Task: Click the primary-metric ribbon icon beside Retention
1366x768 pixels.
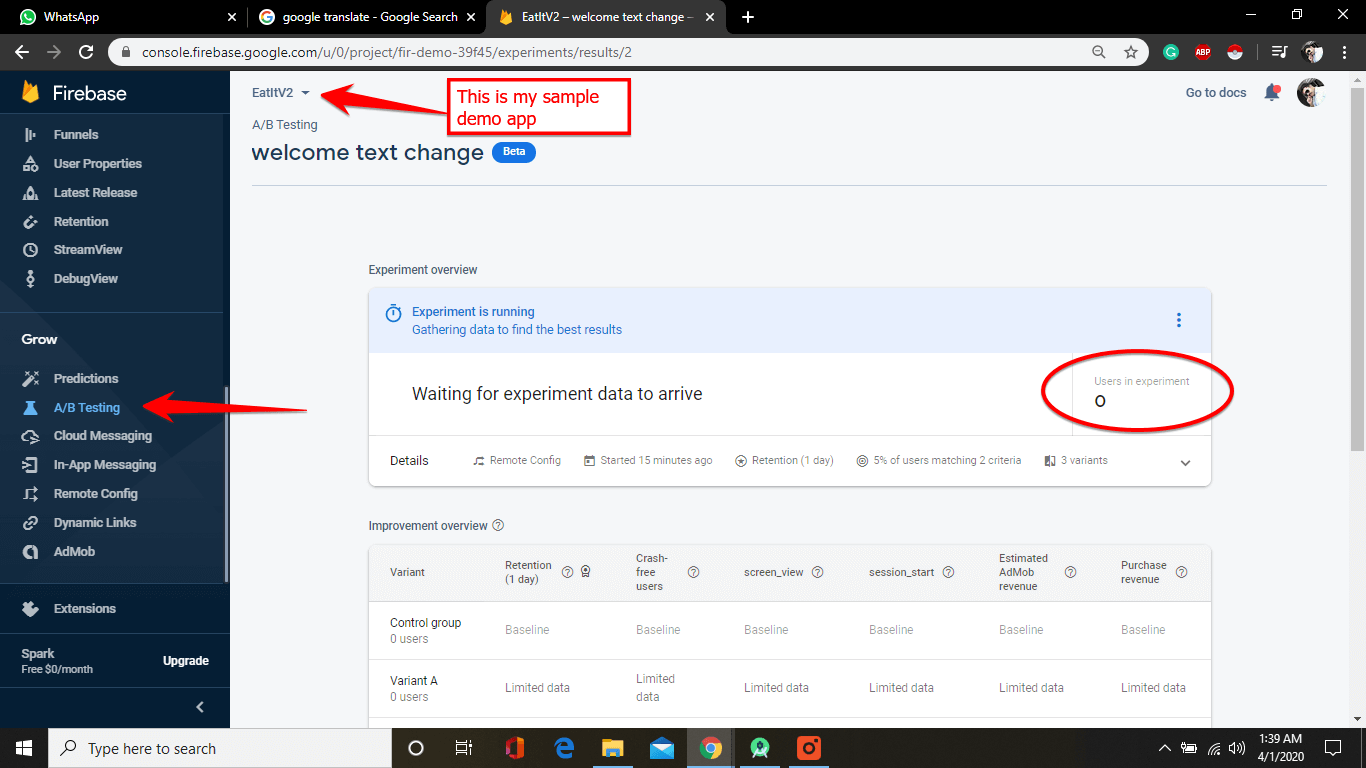Action: tap(586, 572)
